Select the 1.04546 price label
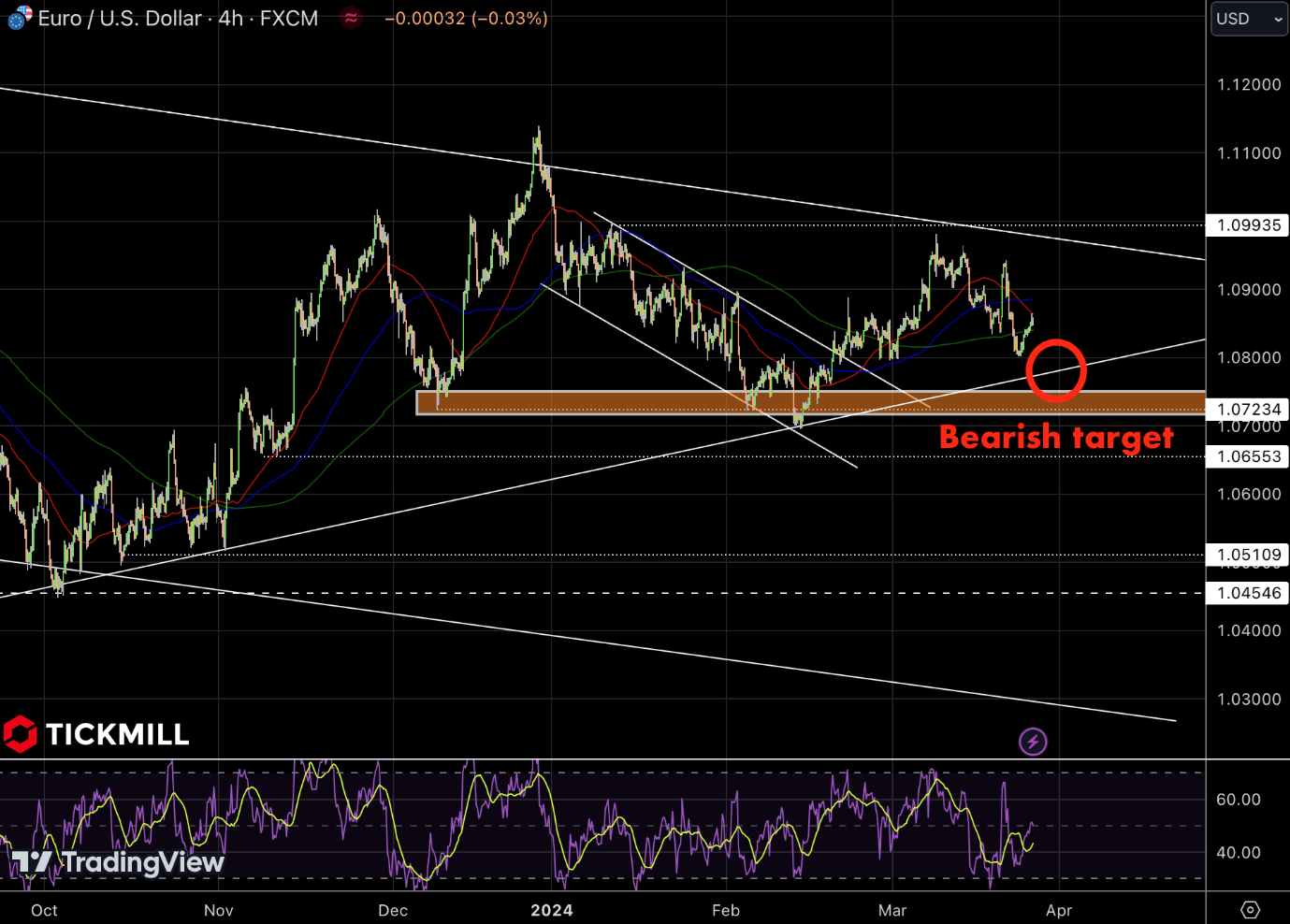This screenshot has height=924, width=1290. (1248, 593)
